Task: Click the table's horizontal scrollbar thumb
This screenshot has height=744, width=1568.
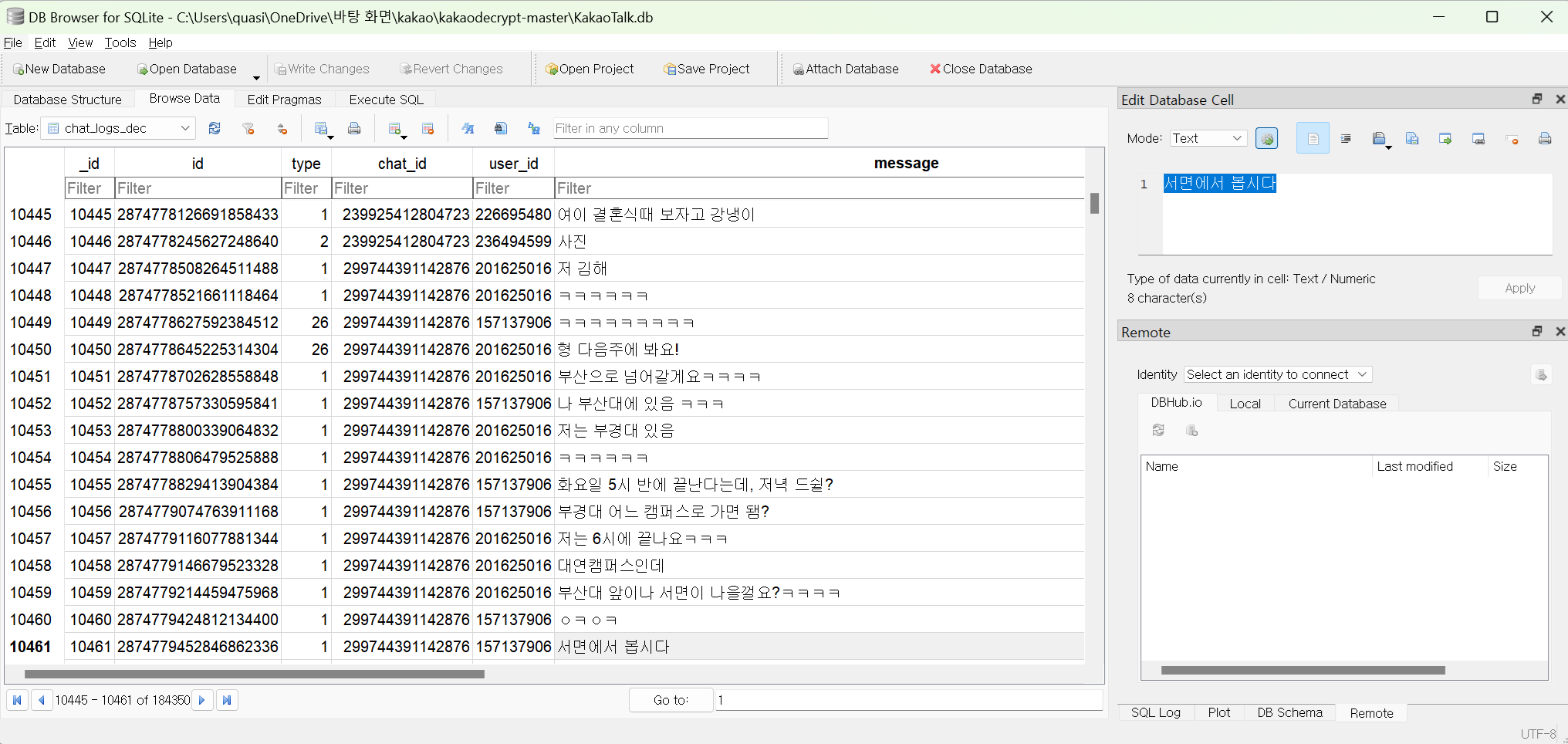Action: click(x=255, y=674)
